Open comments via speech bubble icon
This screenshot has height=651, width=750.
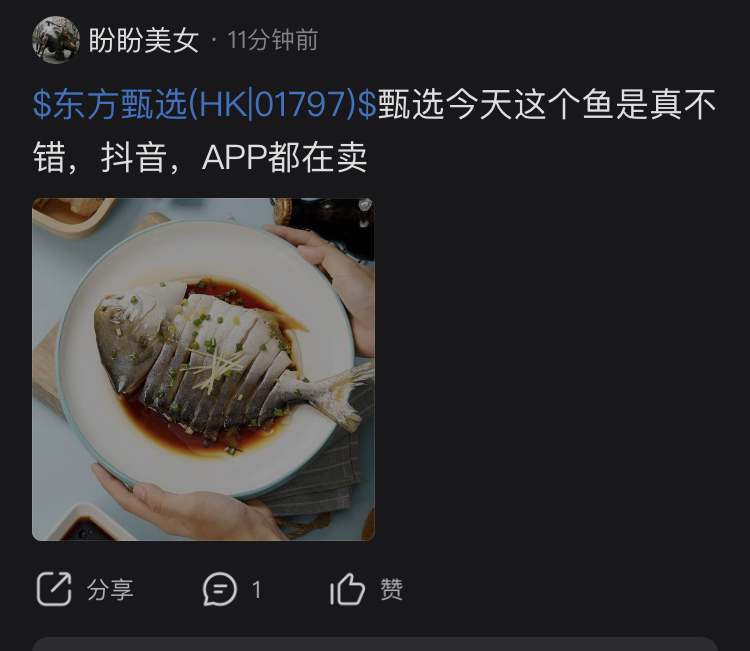click(220, 589)
